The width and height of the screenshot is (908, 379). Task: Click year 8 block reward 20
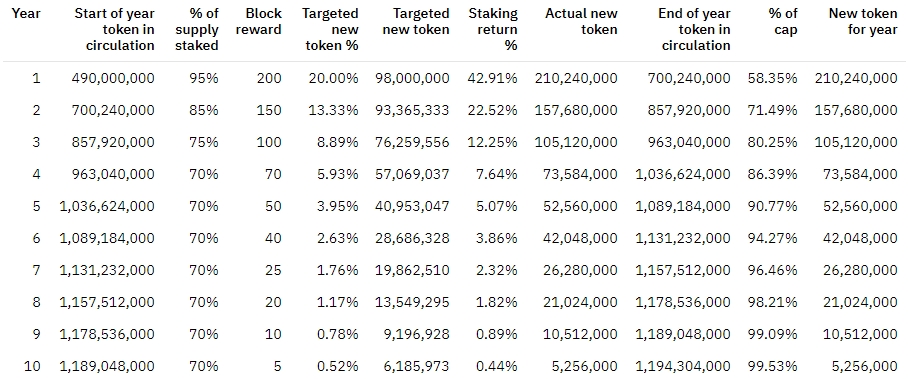(273, 302)
